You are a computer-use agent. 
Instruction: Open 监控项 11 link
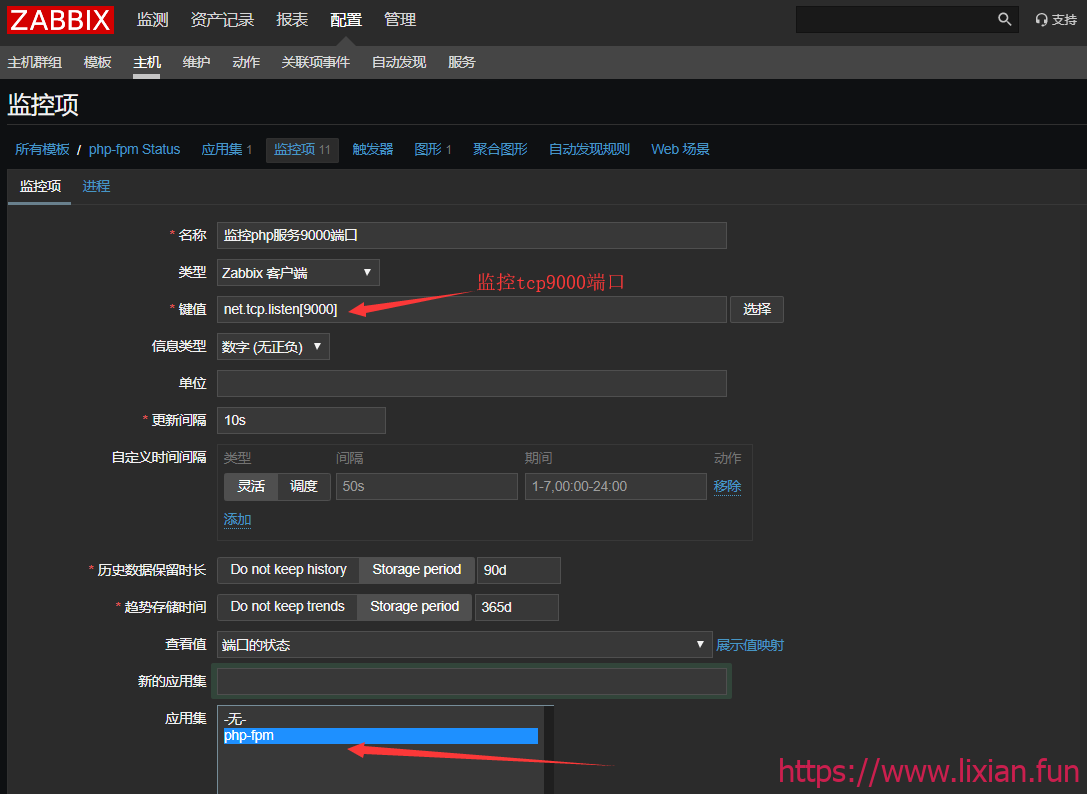pos(302,149)
